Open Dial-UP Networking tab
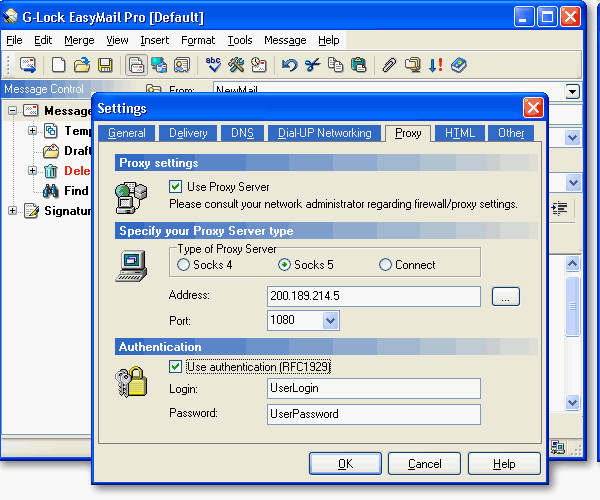 pyautogui.click(x=324, y=133)
